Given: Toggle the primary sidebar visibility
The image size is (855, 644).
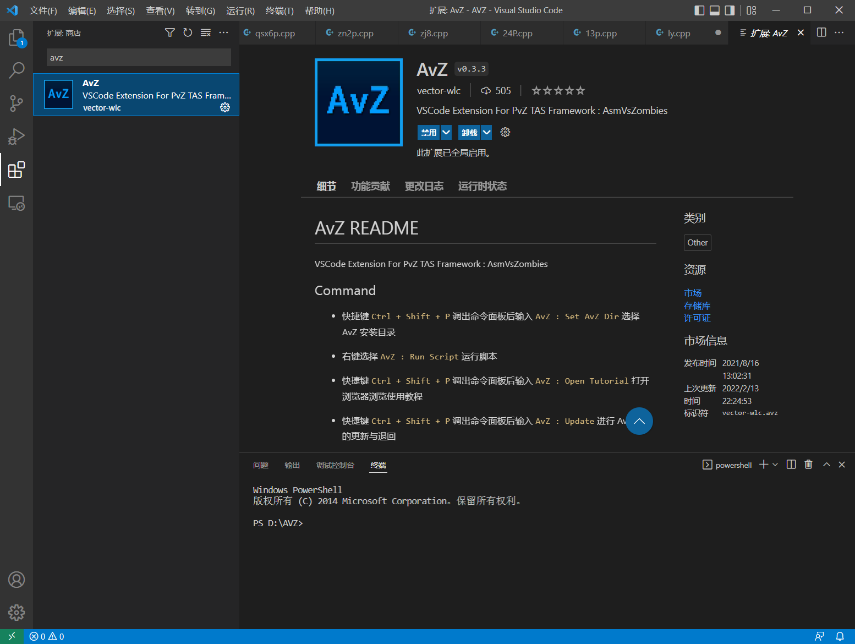Looking at the screenshot, I should (x=699, y=10).
